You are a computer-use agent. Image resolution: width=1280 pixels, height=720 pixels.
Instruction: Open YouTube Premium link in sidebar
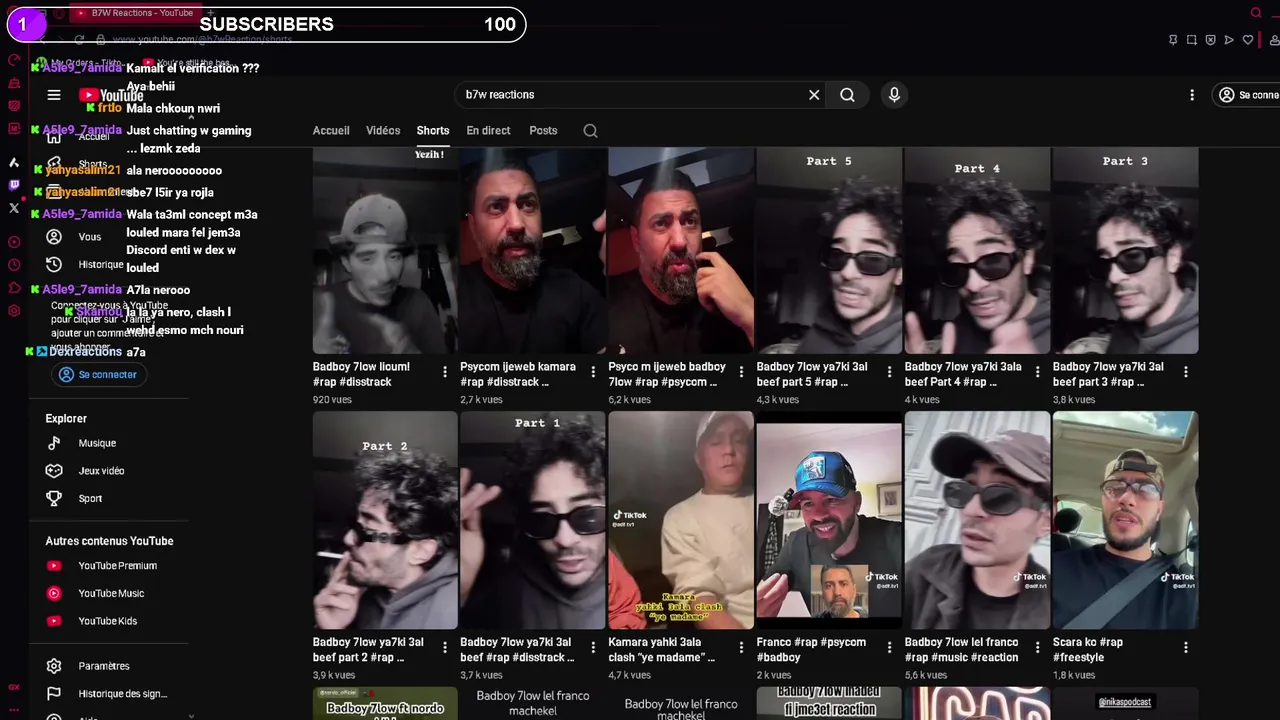[117, 566]
